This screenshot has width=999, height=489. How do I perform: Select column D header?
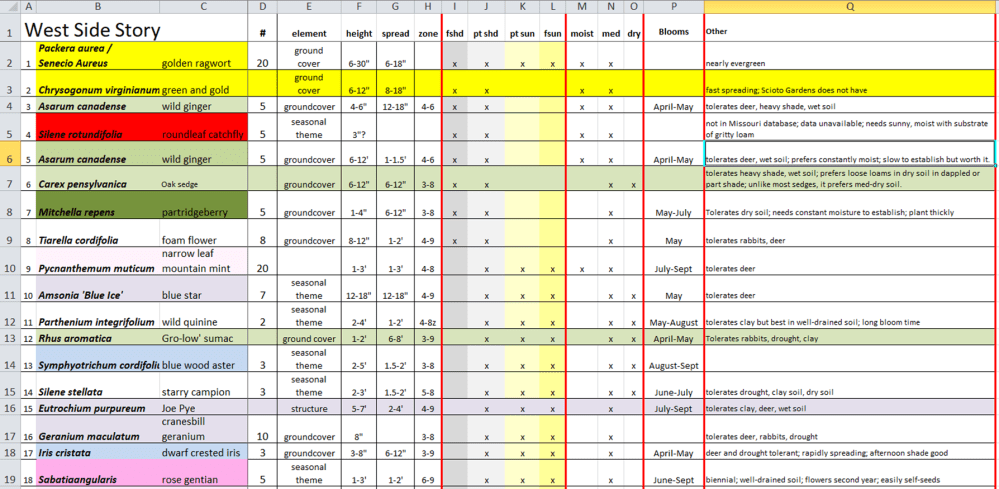point(262,7)
